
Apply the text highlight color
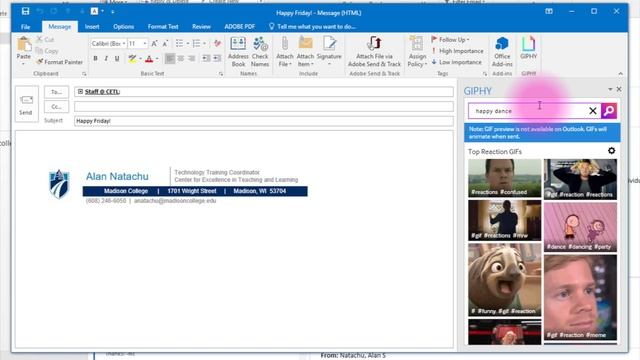pos(132,59)
